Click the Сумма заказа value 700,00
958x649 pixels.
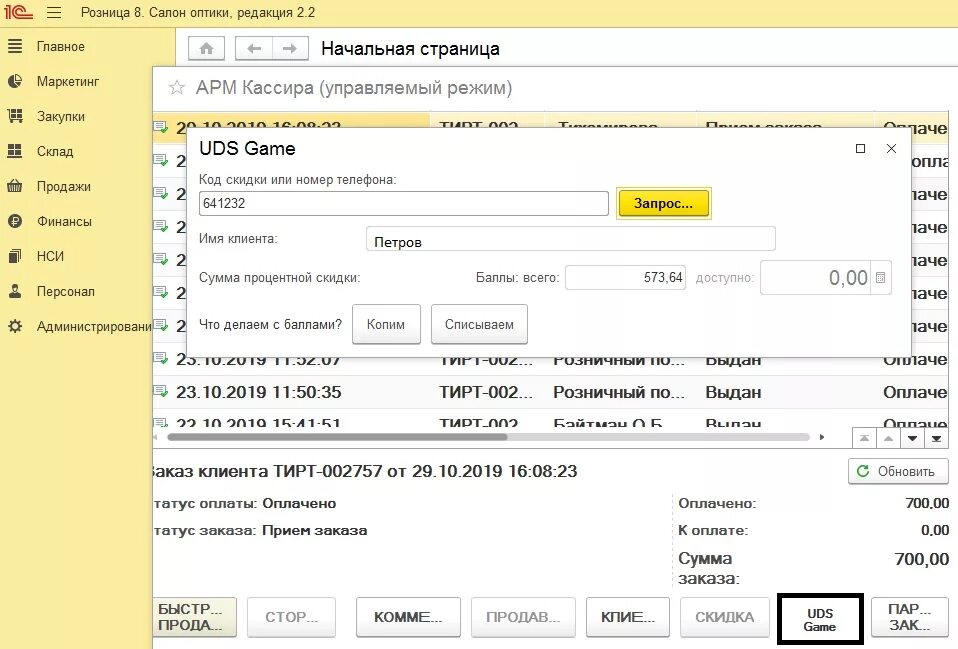pos(921,559)
